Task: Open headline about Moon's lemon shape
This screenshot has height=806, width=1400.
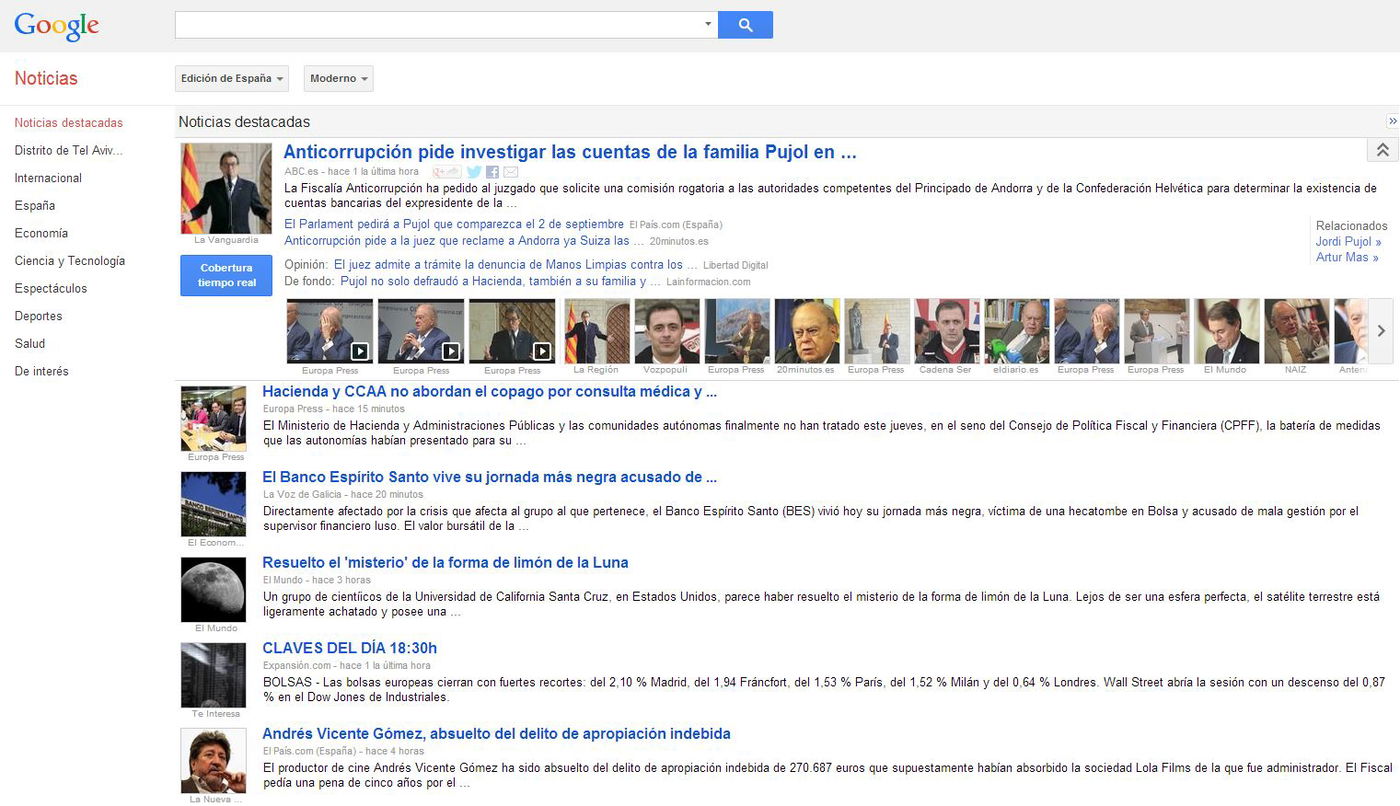Action: coord(445,563)
